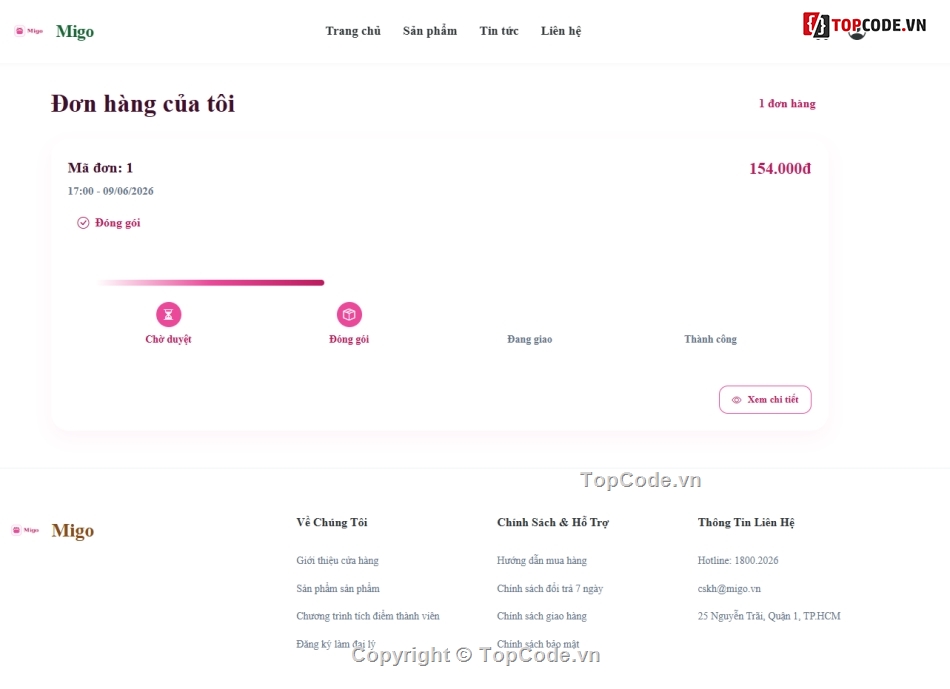Image resolution: width=950 pixels, height=689 pixels.
Task: Open the Sản phẩm menu item
Action: (430, 31)
